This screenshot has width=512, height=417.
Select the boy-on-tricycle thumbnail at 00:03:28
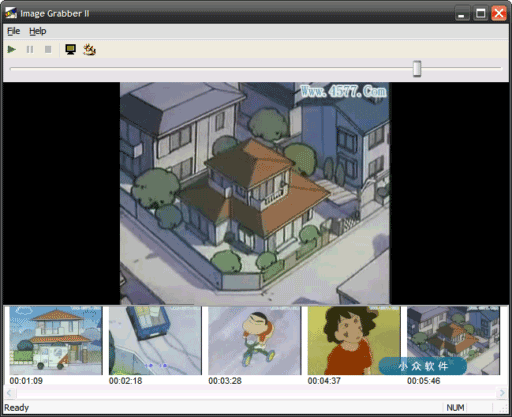[x=255, y=341]
